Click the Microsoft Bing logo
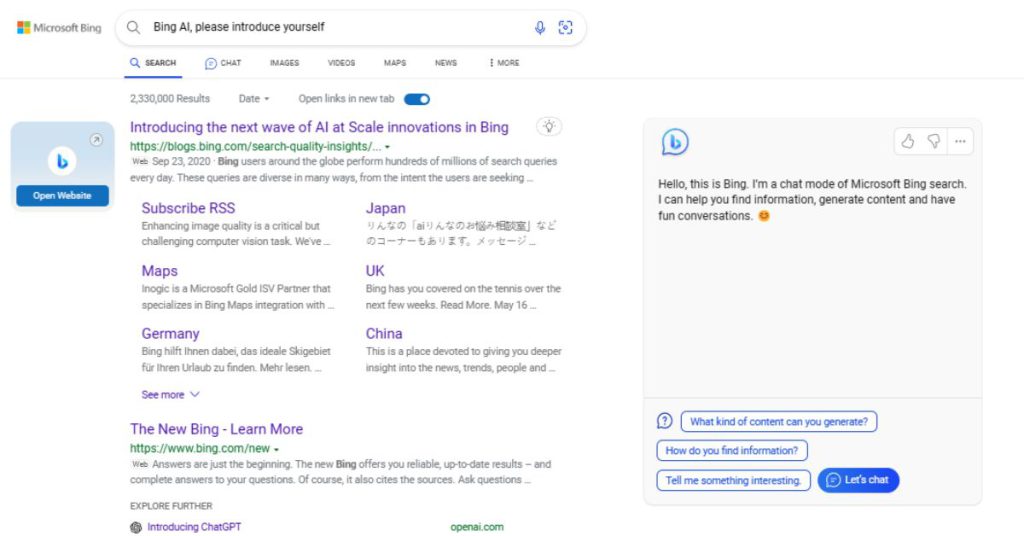The height and width of the screenshot is (536, 1024). (59, 27)
